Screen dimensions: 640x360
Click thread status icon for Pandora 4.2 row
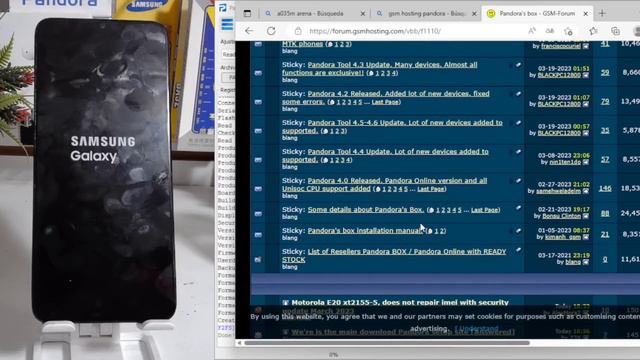coord(258,102)
